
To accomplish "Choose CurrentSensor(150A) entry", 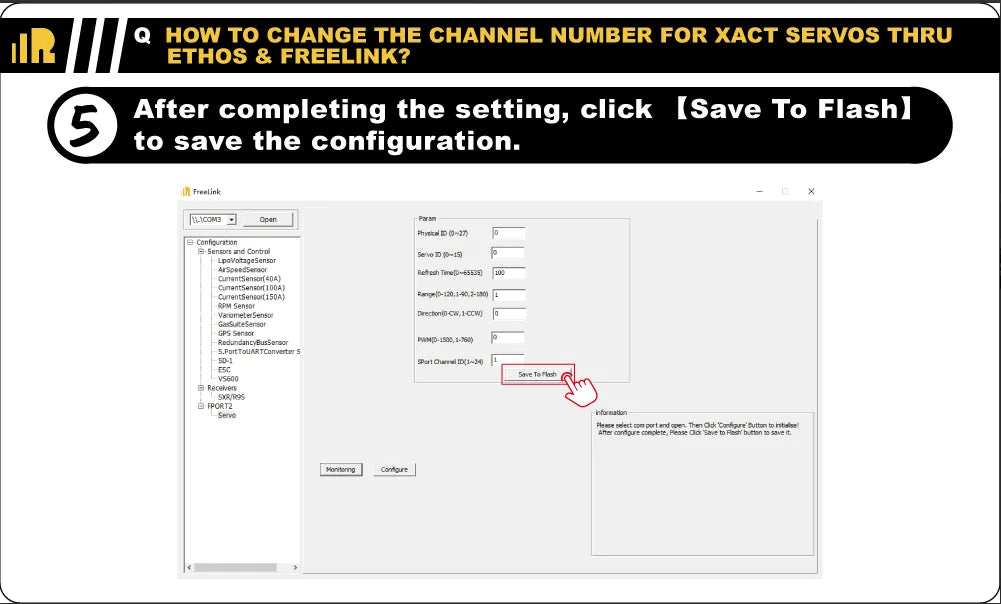I will [x=252, y=297].
